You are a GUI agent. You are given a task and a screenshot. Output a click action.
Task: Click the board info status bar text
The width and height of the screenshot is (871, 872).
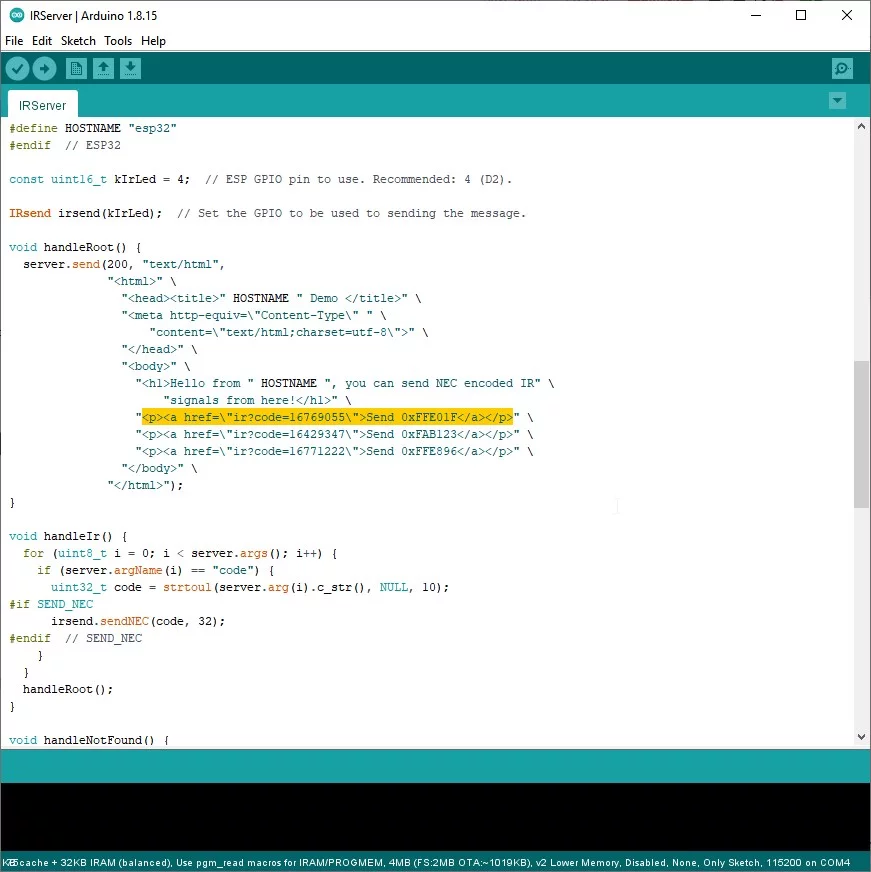point(428,863)
